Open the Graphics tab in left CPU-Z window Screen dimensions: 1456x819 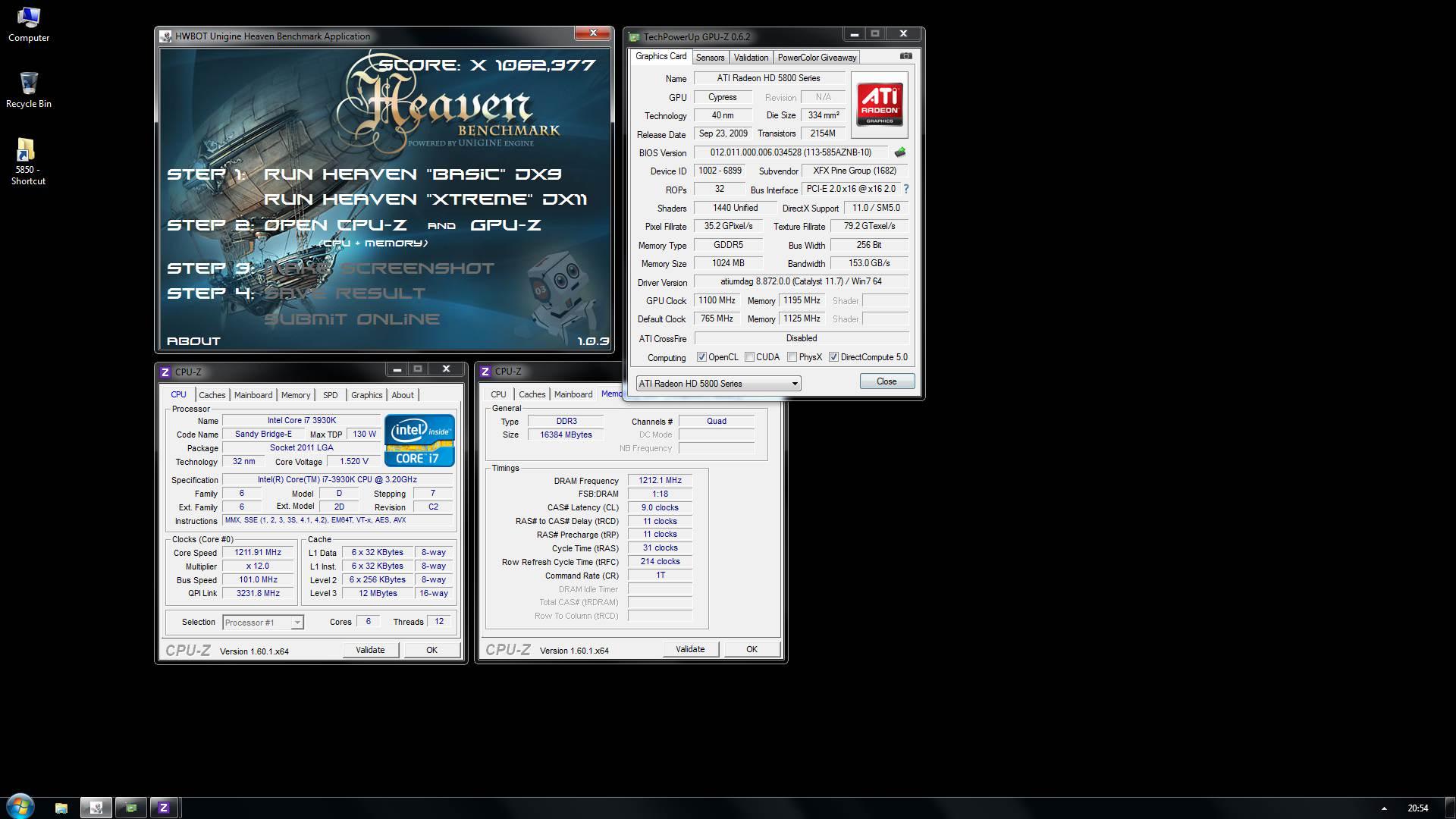[366, 395]
